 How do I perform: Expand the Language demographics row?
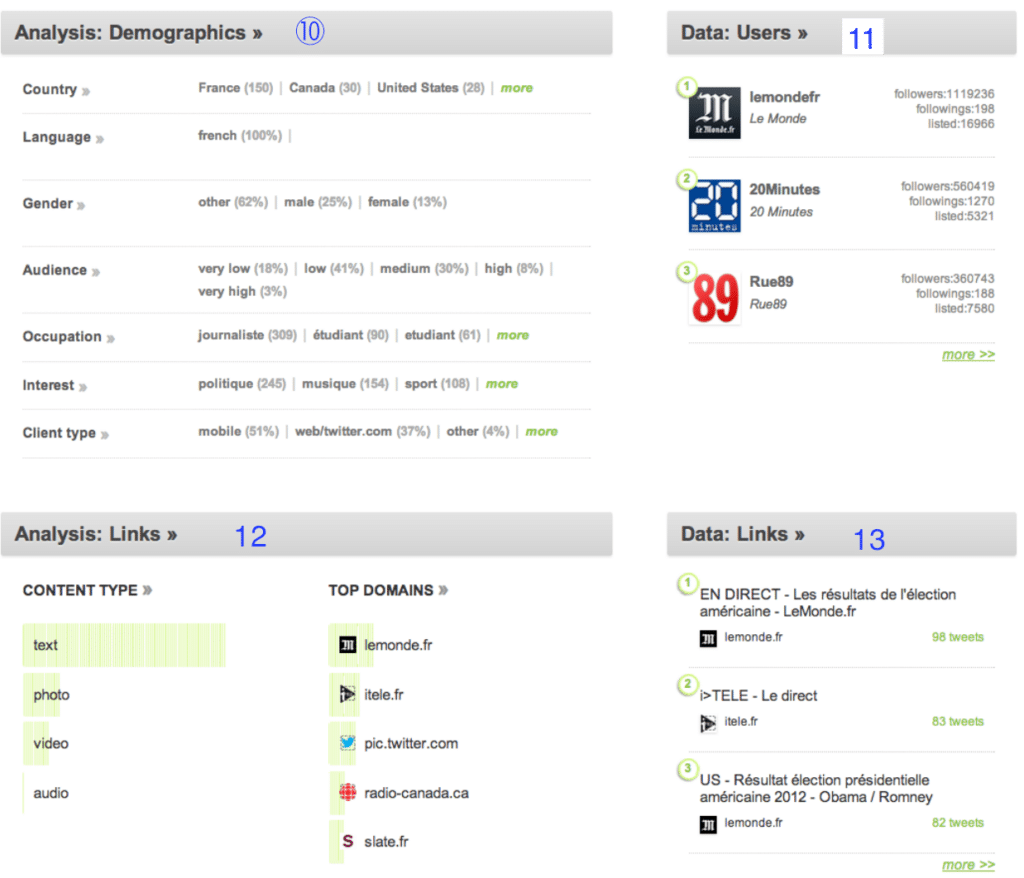coord(63,137)
